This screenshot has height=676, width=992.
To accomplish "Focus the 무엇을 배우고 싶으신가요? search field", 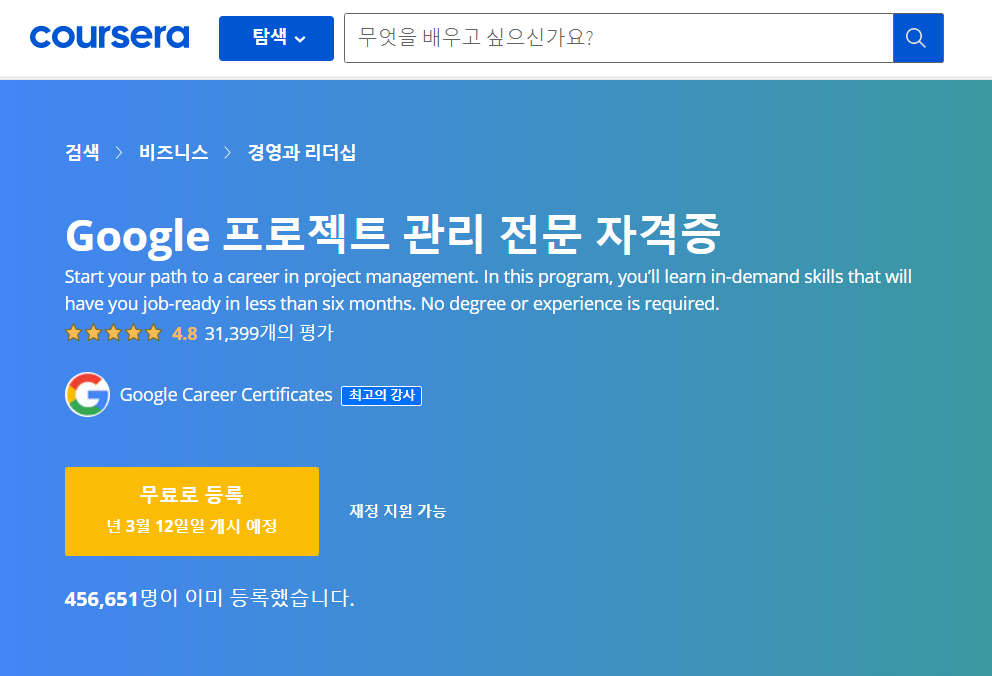I will point(619,38).
